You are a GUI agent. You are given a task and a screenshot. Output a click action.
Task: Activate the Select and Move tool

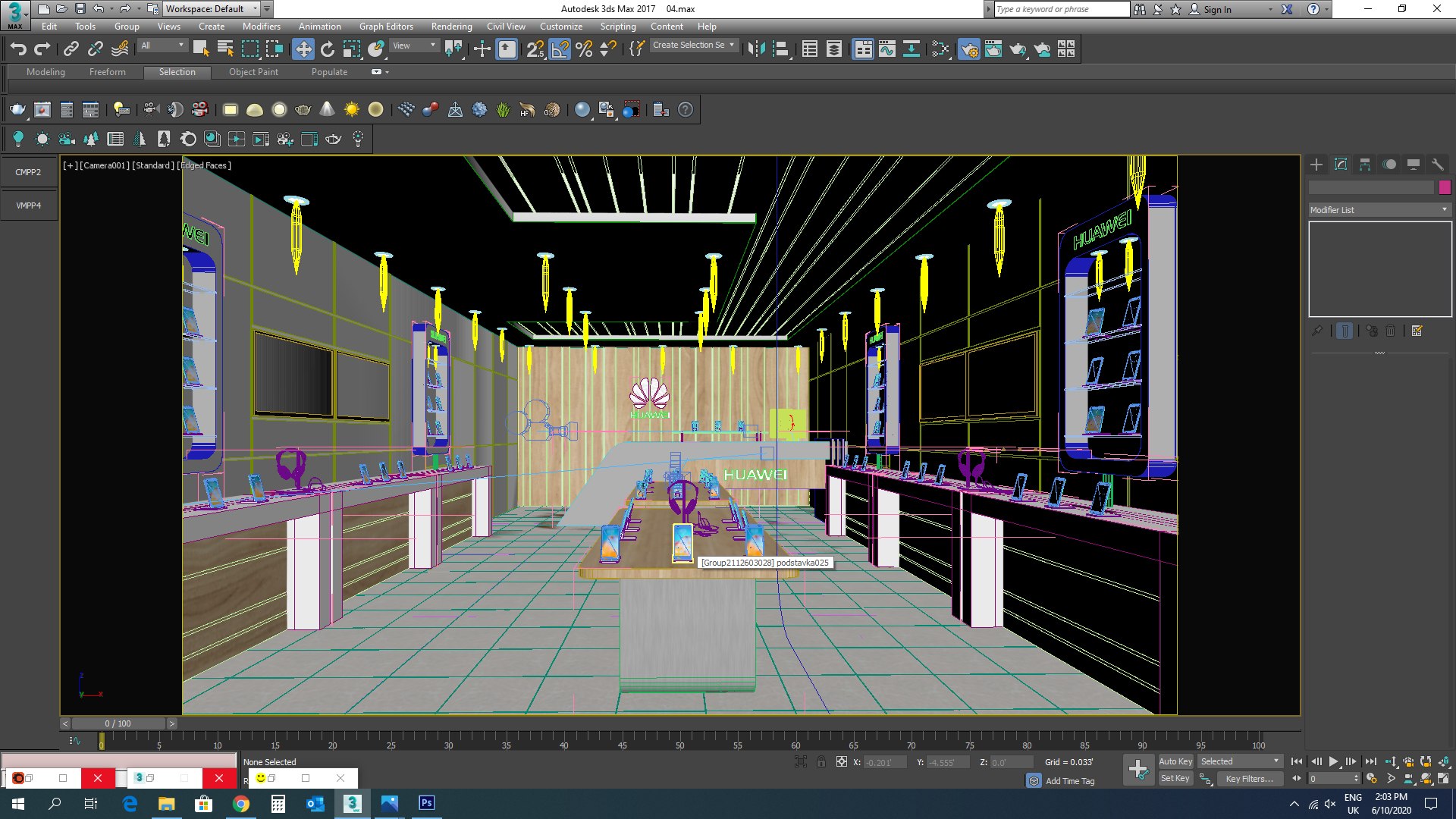pos(303,49)
